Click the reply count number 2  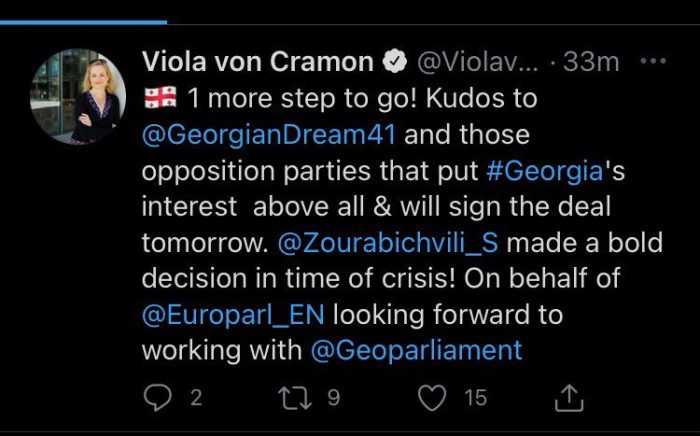click(196, 397)
